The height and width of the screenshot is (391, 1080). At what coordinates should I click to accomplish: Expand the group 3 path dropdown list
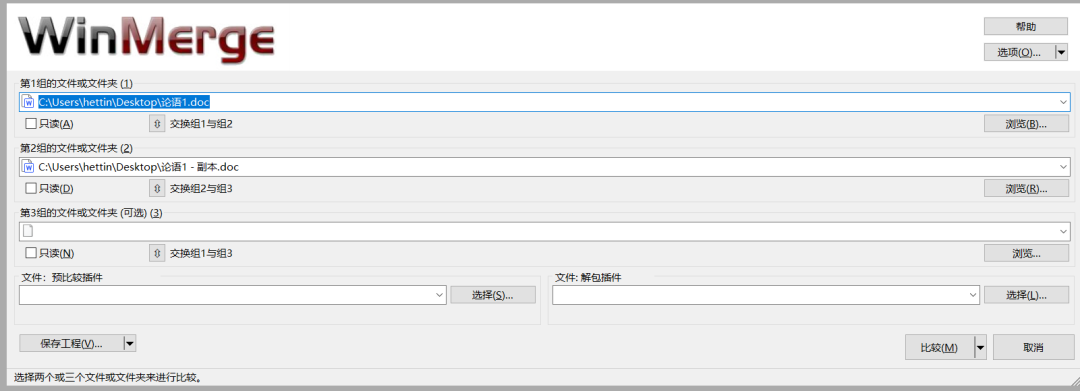pos(1063,231)
